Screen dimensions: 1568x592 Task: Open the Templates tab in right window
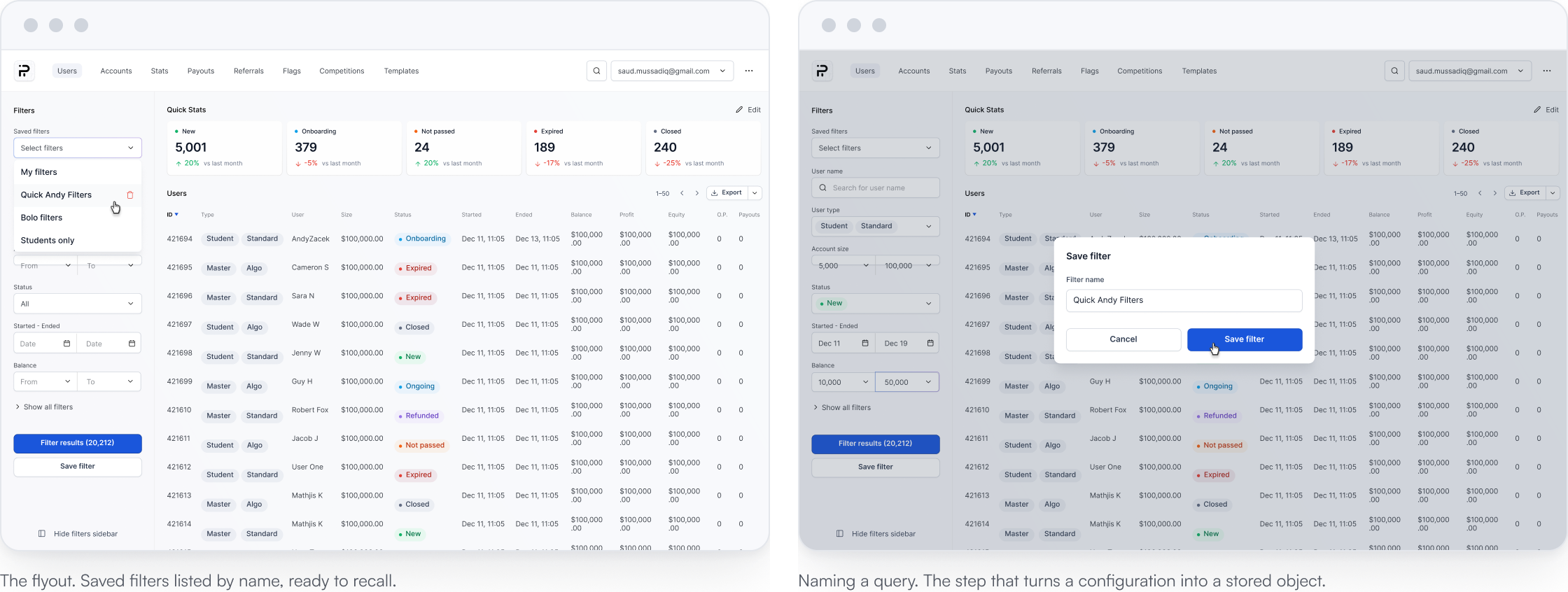1199,71
